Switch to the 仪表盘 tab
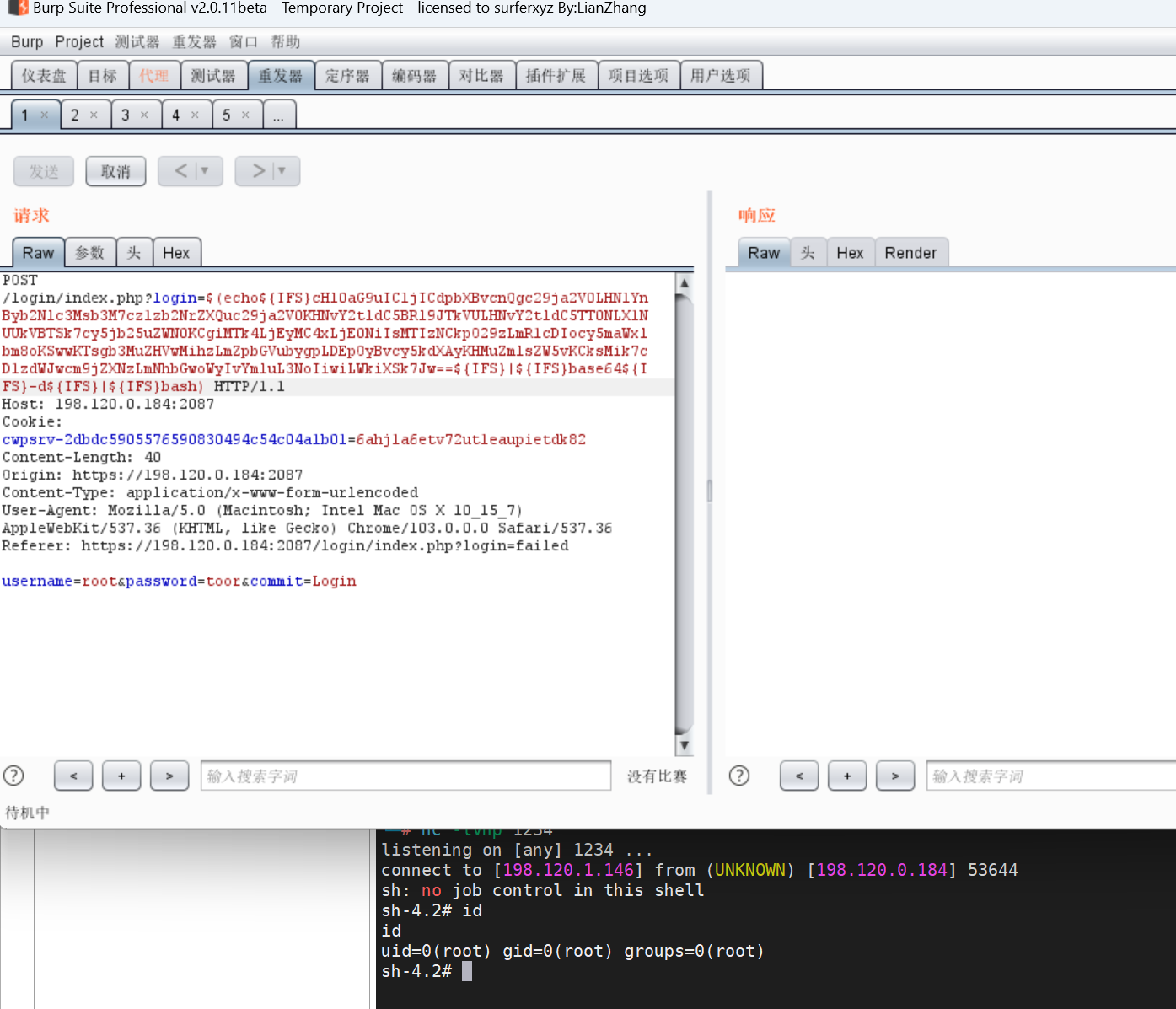Screen dimensions: 1176x1009 [44, 76]
